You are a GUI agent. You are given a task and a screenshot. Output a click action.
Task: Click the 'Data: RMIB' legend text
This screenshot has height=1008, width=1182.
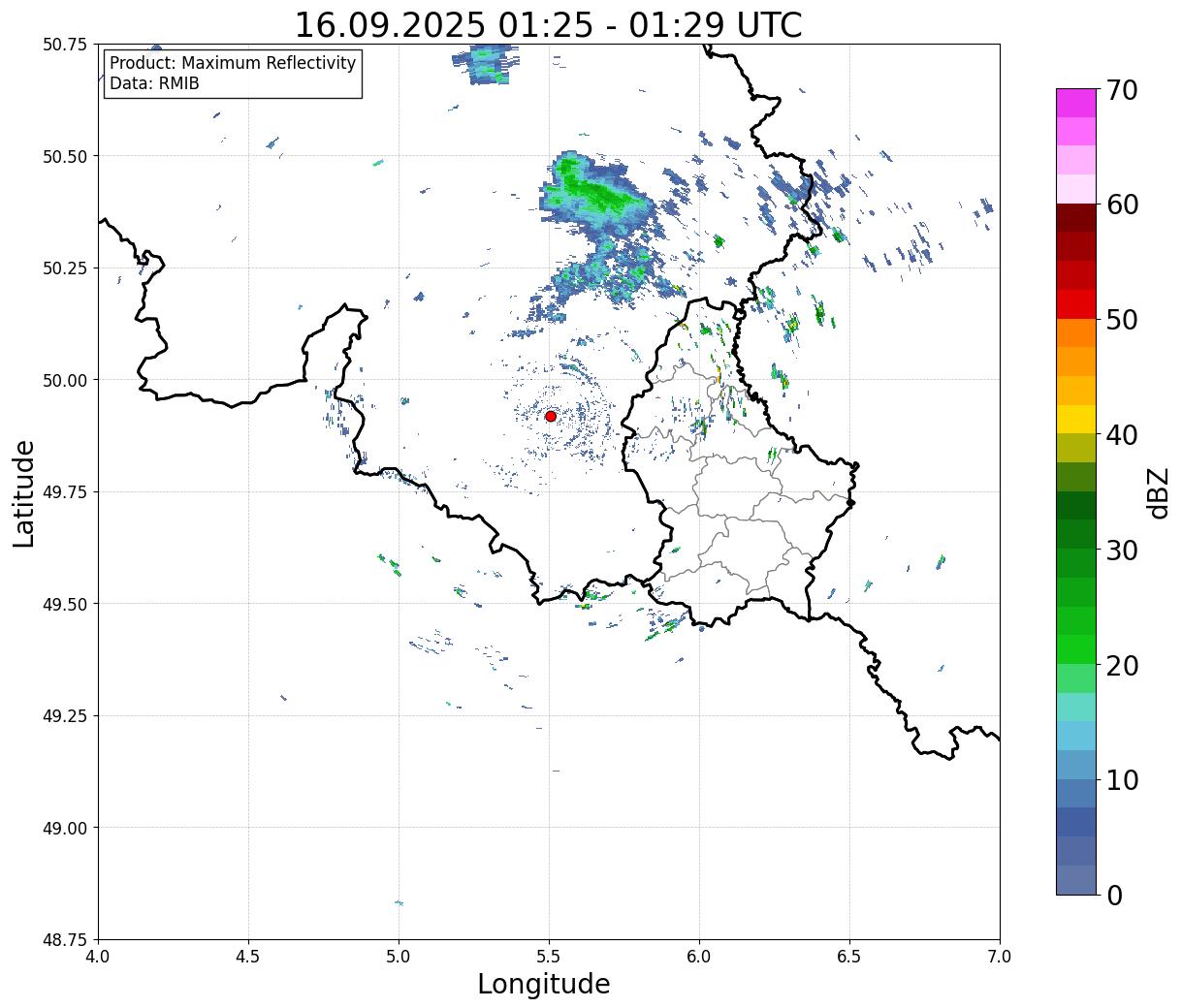(154, 83)
